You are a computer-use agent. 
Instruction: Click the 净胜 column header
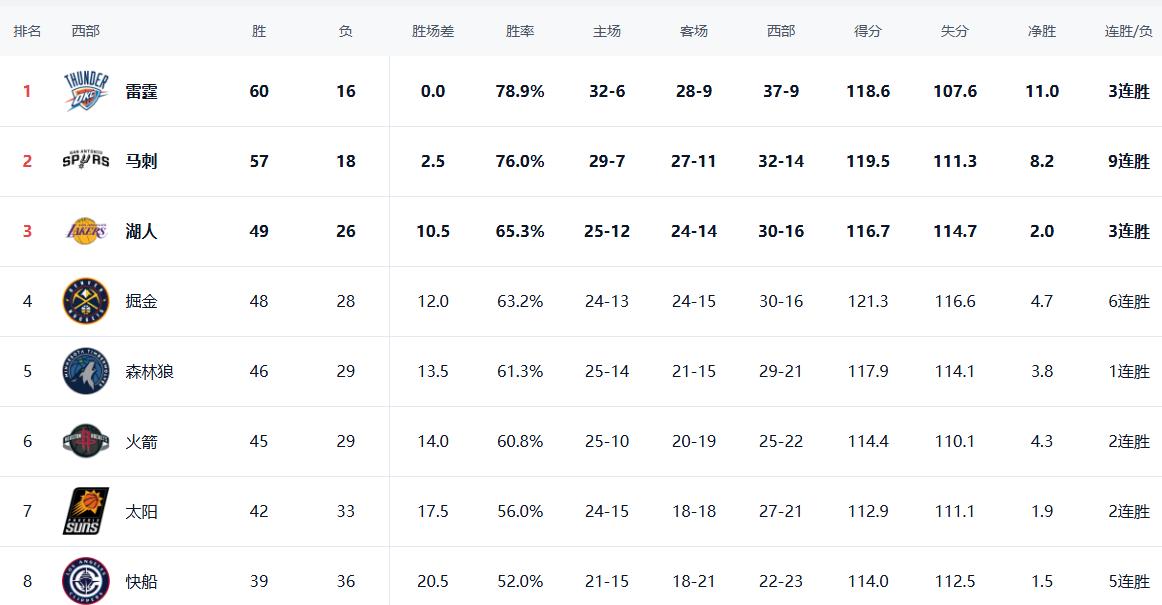pyautogui.click(x=1042, y=31)
